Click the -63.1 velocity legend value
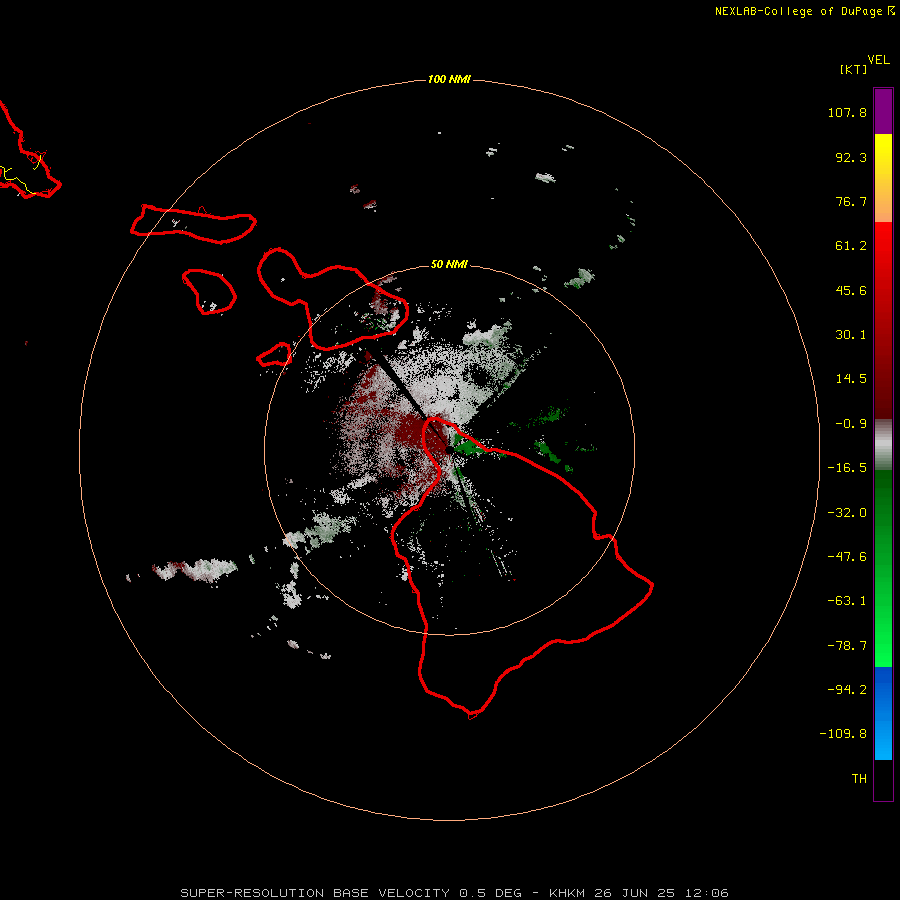The width and height of the screenshot is (900, 900). tap(847, 601)
